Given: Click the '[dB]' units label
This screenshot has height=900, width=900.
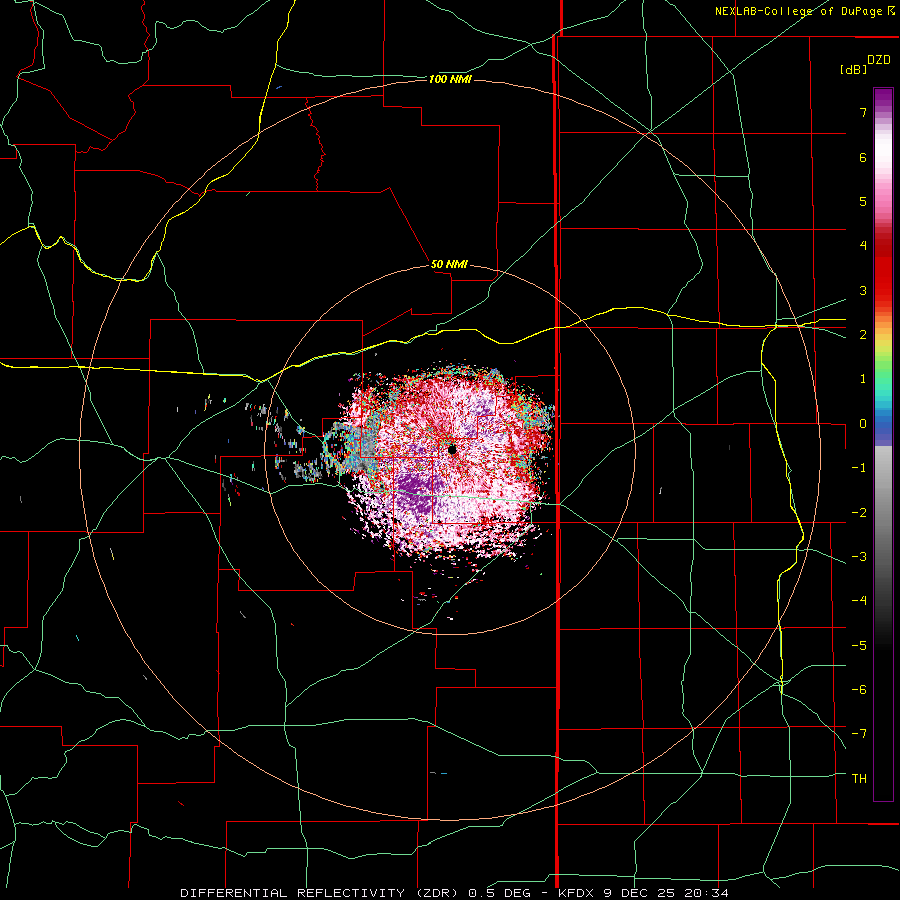Looking at the screenshot, I should tap(853, 70).
